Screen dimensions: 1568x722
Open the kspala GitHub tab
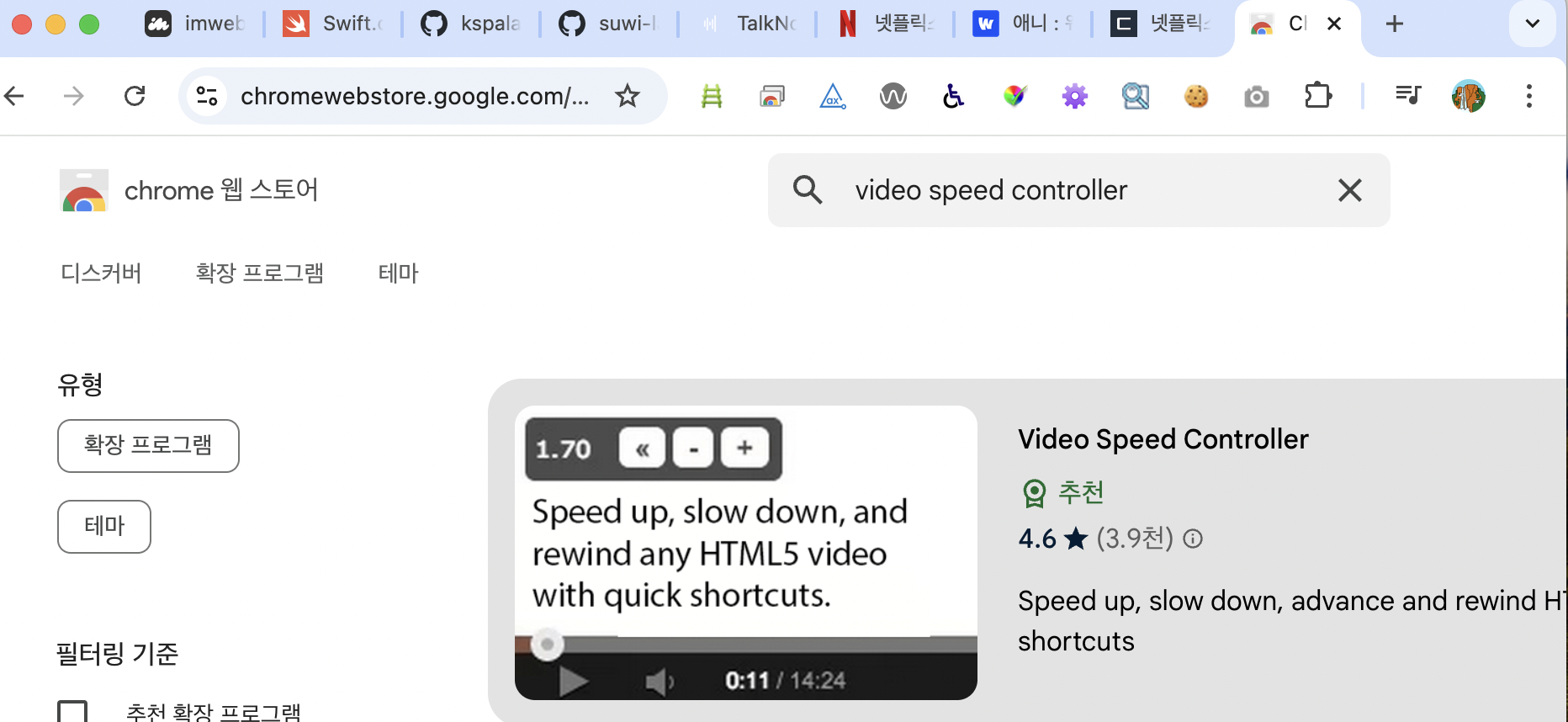470,24
